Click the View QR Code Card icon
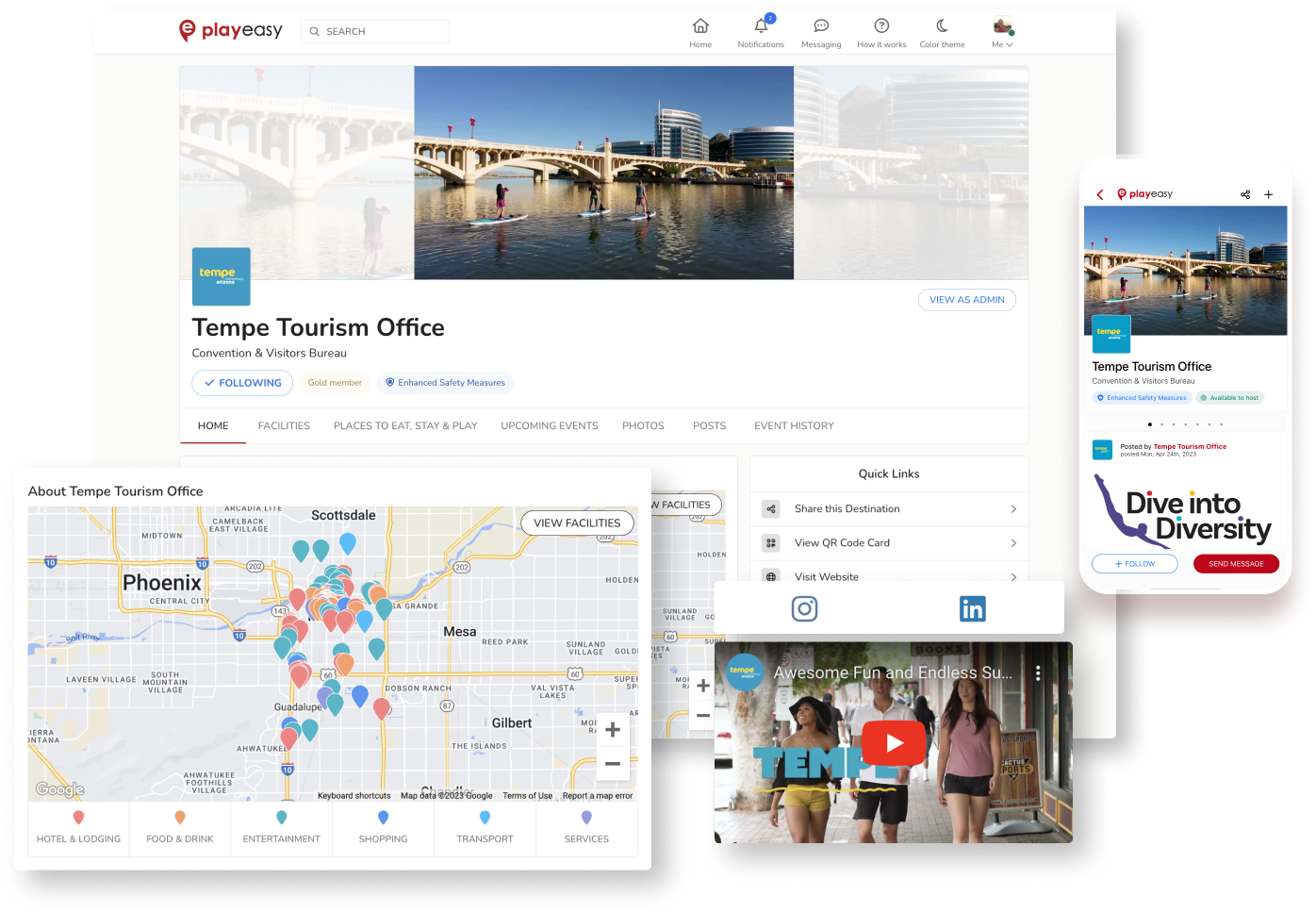 (x=771, y=543)
